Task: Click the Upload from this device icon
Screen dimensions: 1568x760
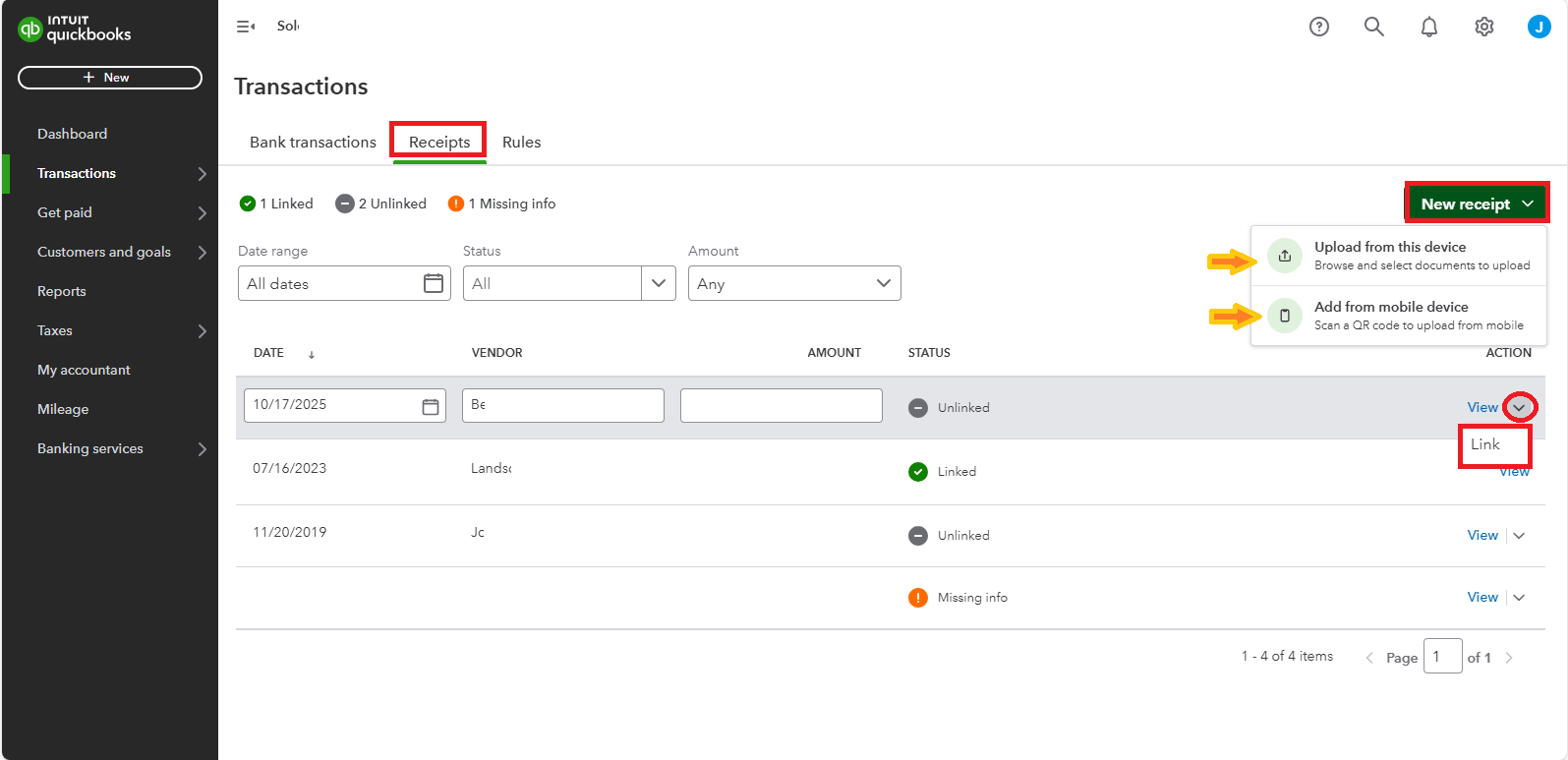Action: [1284, 256]
